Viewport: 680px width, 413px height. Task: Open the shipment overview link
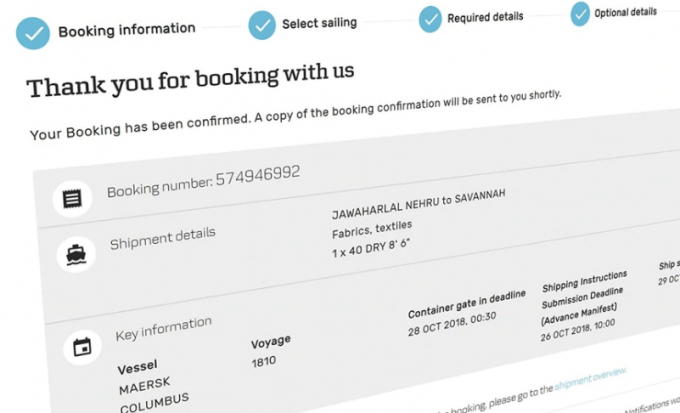(x=590, y=379)
